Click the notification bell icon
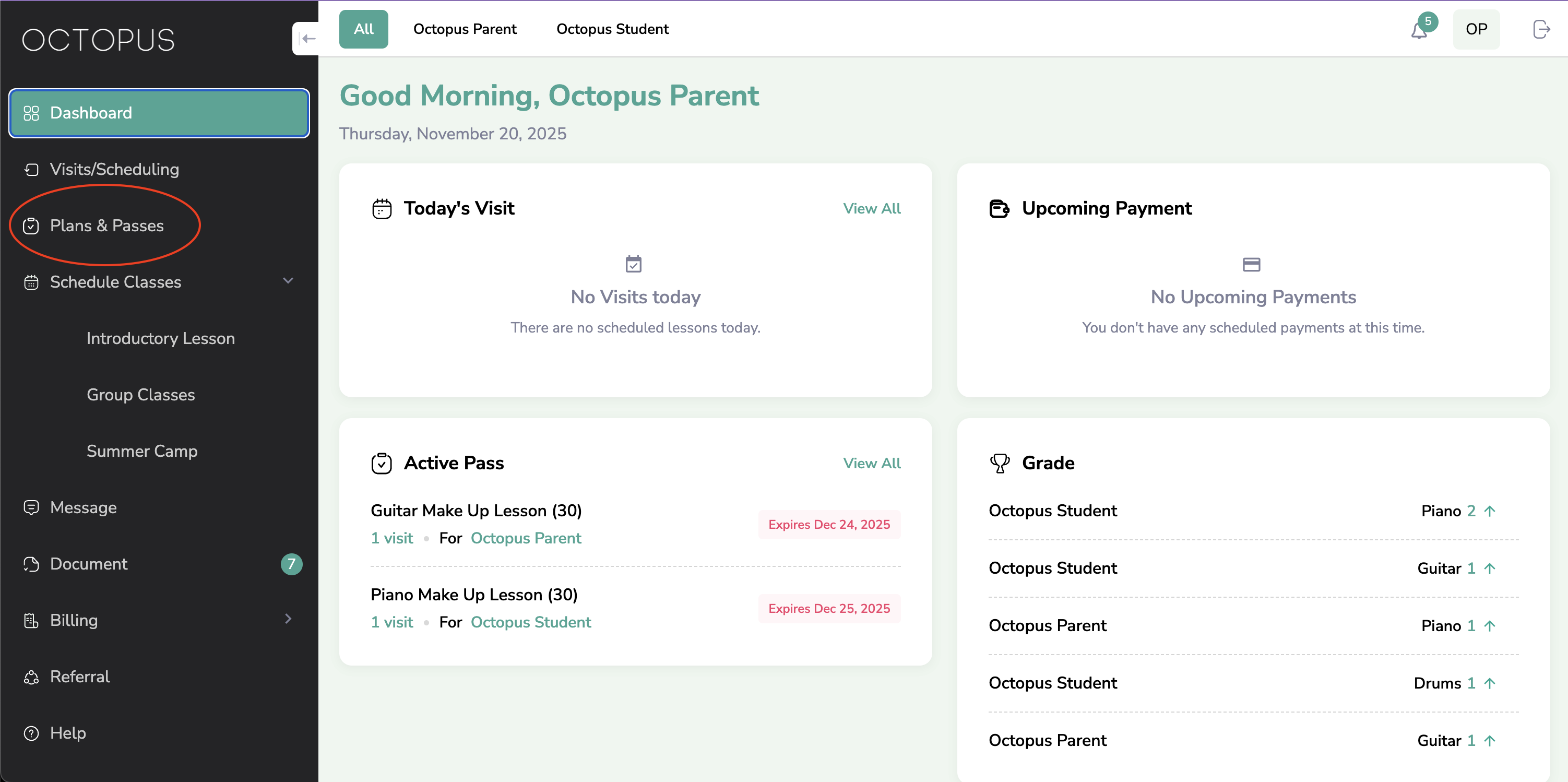1568x782 pixels. click(1418, 30)
